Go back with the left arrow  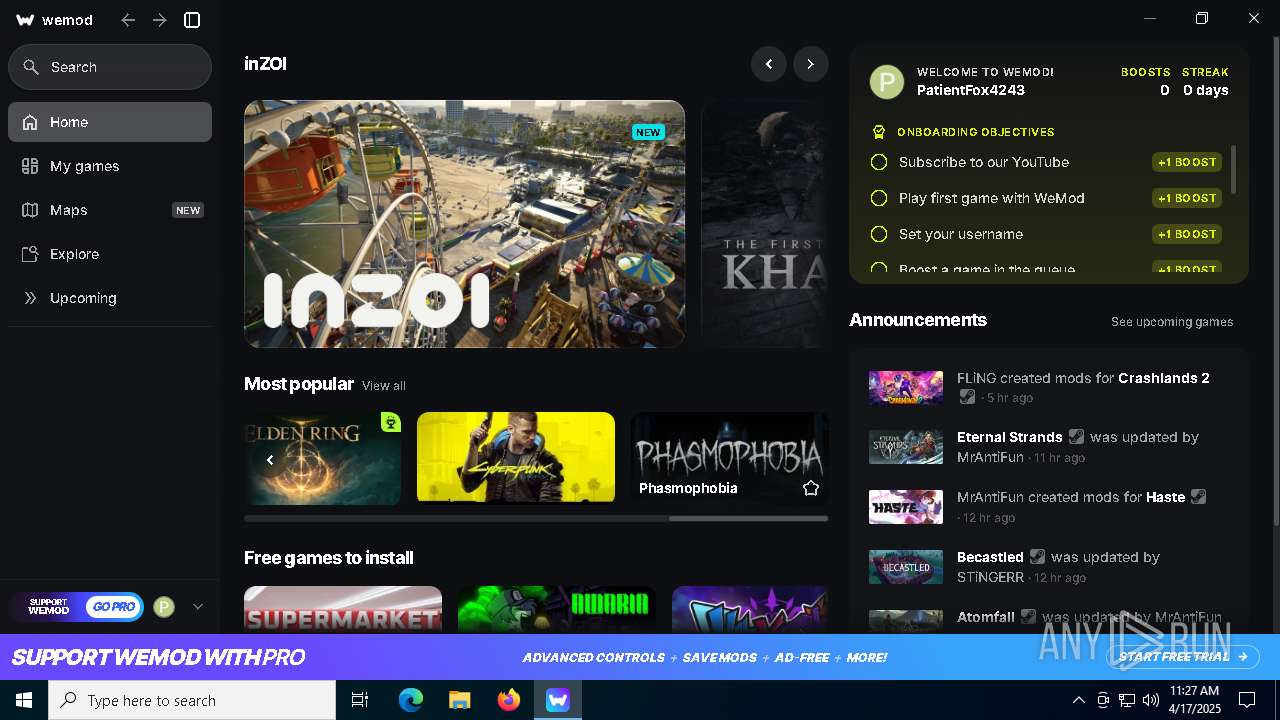point(128,20)
